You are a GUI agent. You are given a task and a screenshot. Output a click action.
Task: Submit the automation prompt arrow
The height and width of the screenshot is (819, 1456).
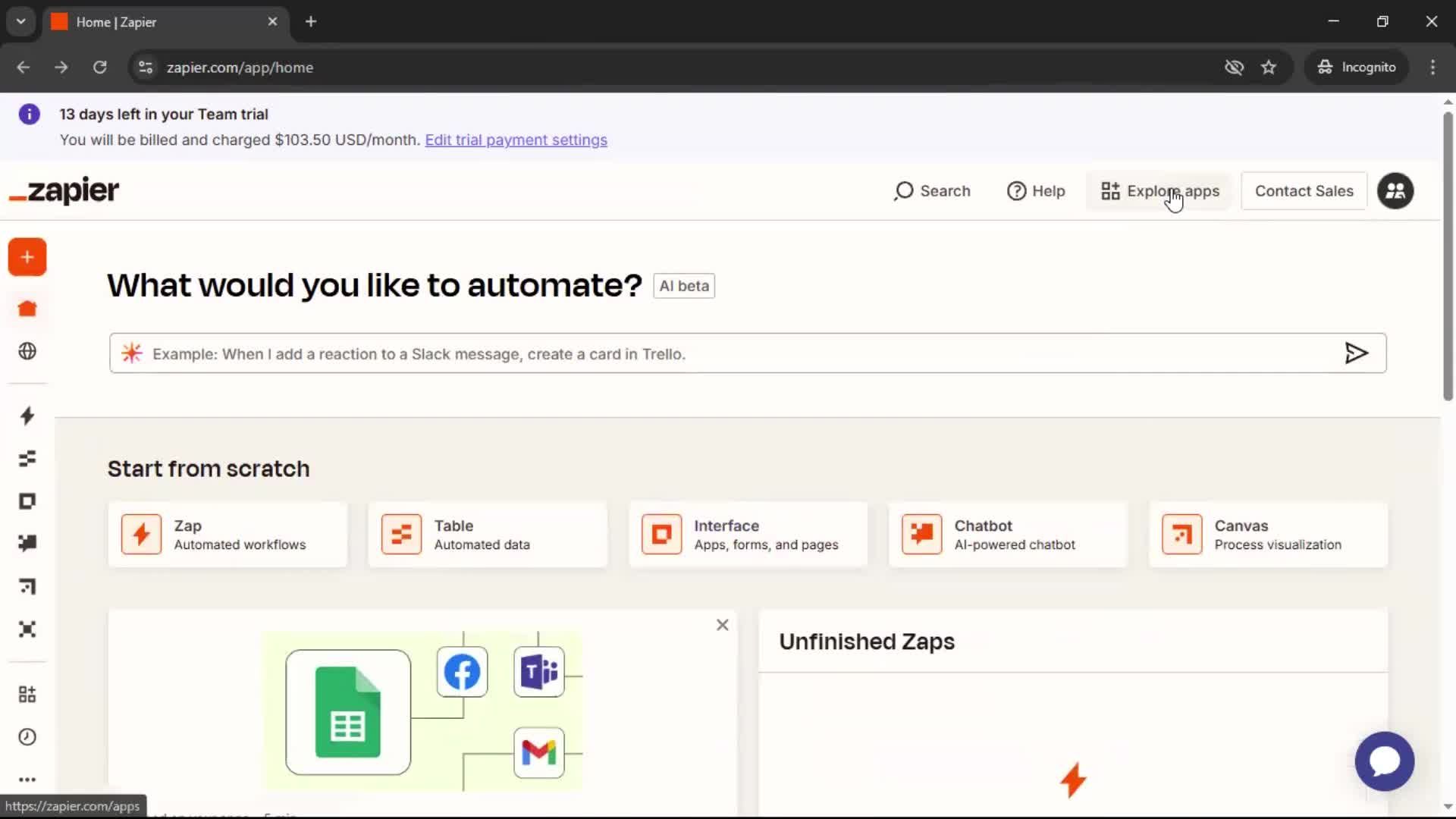point(1356,353)
